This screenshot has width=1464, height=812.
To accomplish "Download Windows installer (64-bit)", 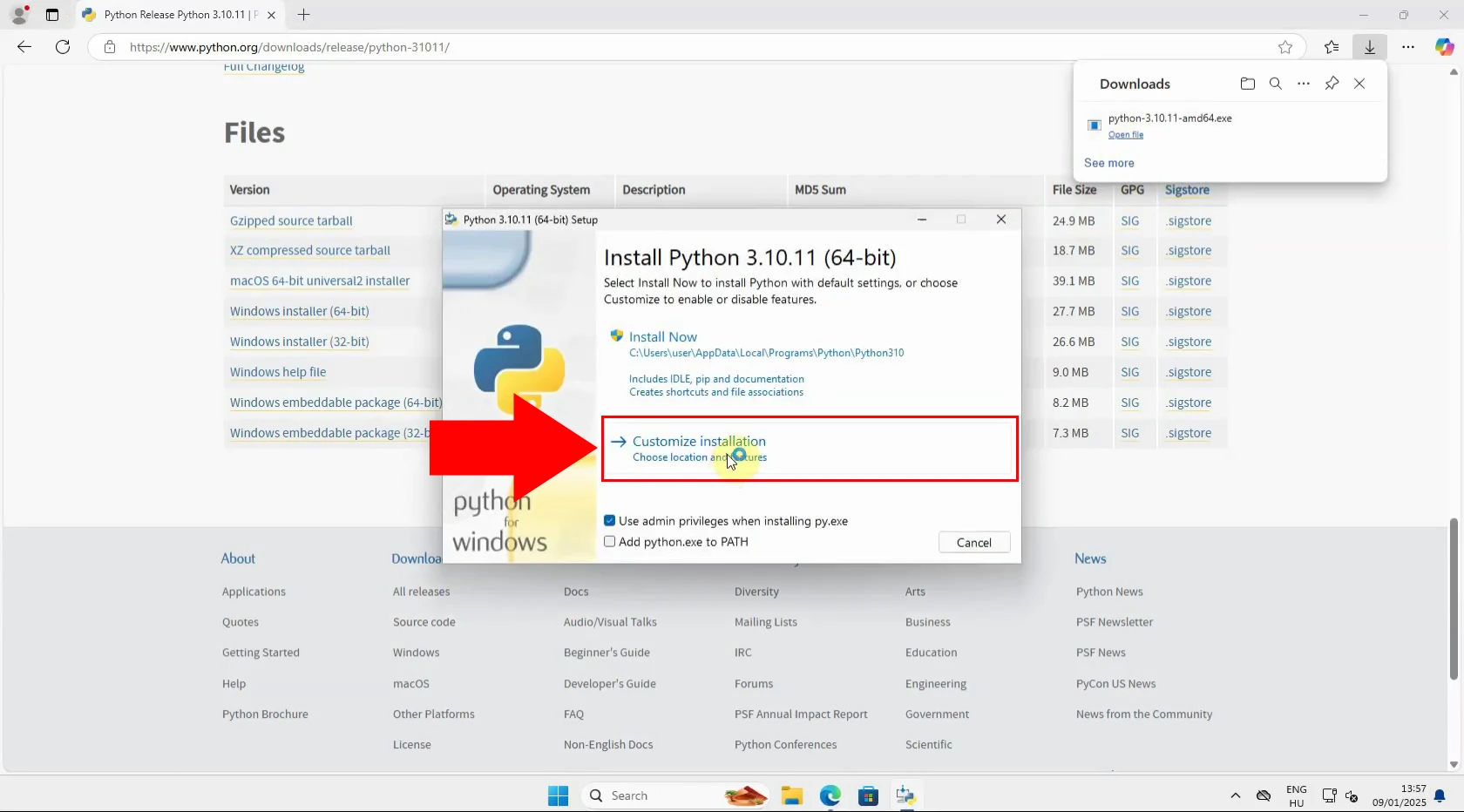I will click(300, 312).
